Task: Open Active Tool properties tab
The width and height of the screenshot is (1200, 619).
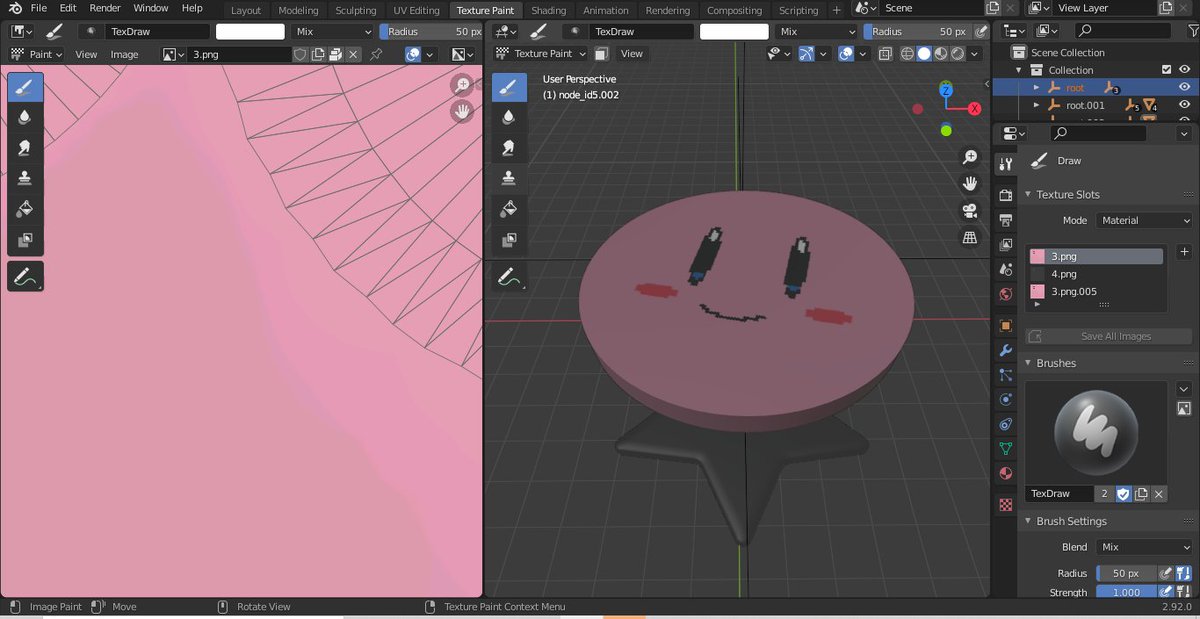Action: click(x=1006, y=164)
